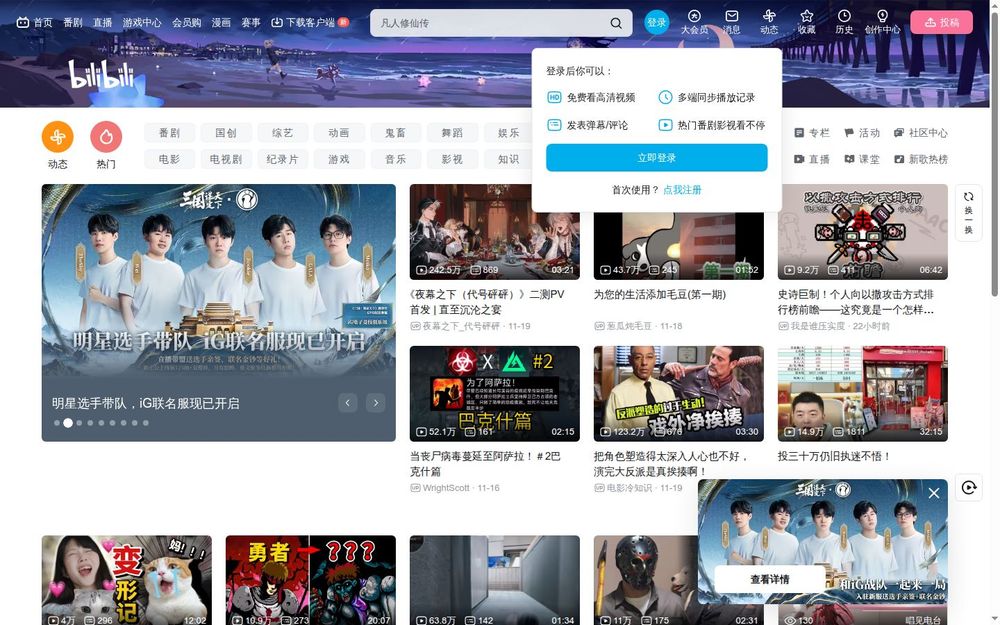Image resolution: width=1000 pixels, height=625 pixels.
Task: Click the third carousel indicator dot
Action: [x=79, y=423]
